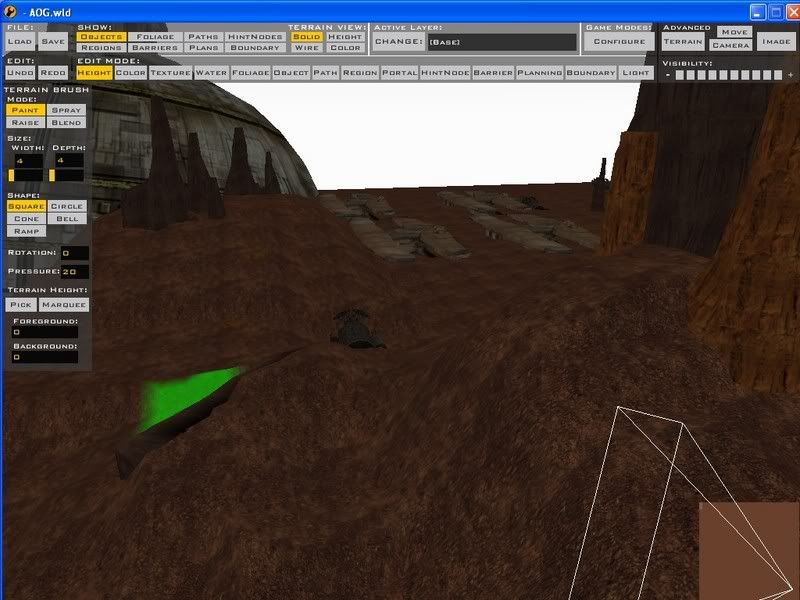Screen dimensions: 800x600
Task: Switch to Boundary edit mode
Action: click(x=591, y=73)
